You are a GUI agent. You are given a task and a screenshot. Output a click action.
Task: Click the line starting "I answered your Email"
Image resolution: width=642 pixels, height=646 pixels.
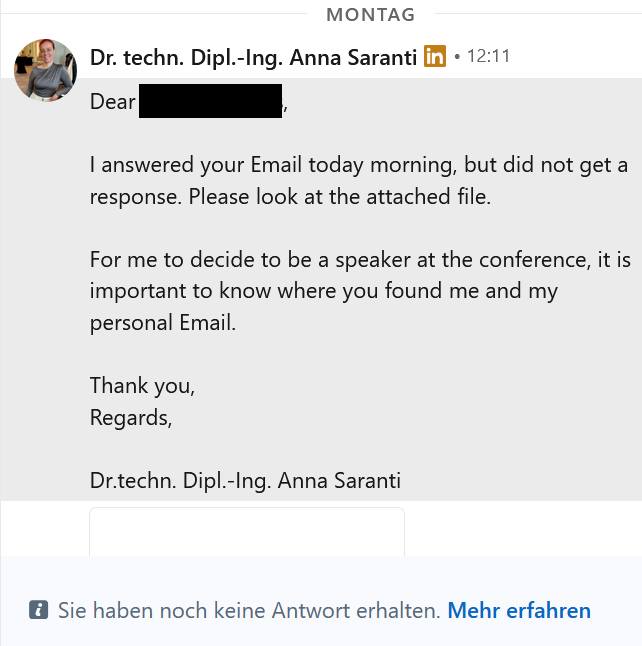tap(358, 164)
